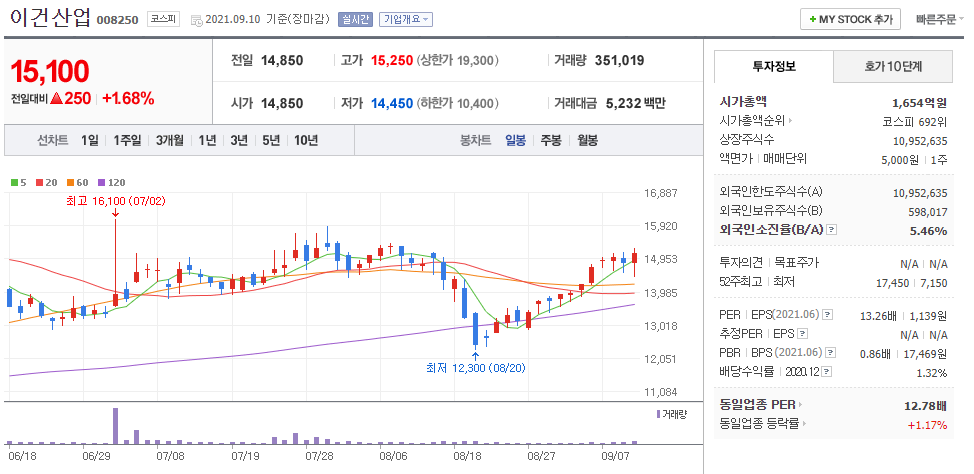Click the help icon next to 외국인소진율(B/A)
Screen dimensions: 974x474
pyautogui.click(x=832, y=230)
